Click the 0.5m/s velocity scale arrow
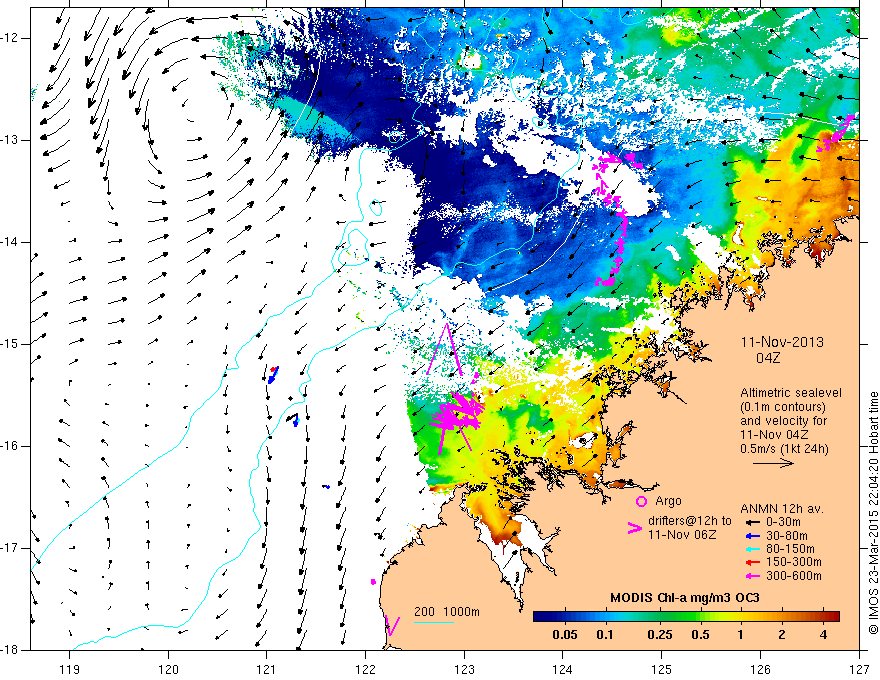 click(773, 463)
